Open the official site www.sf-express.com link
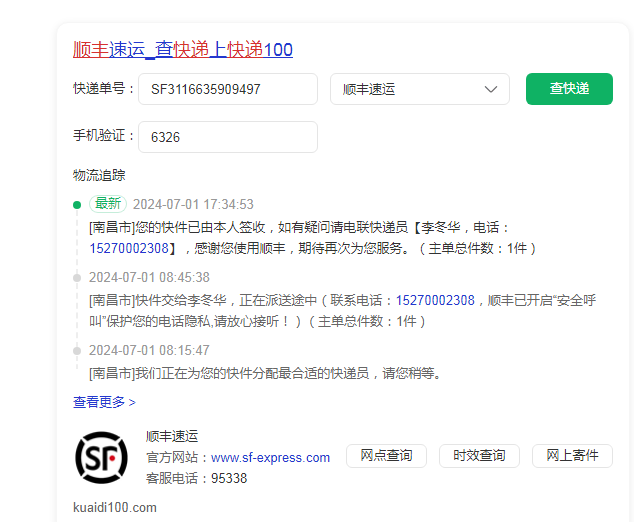 click(x=271, y=458)
